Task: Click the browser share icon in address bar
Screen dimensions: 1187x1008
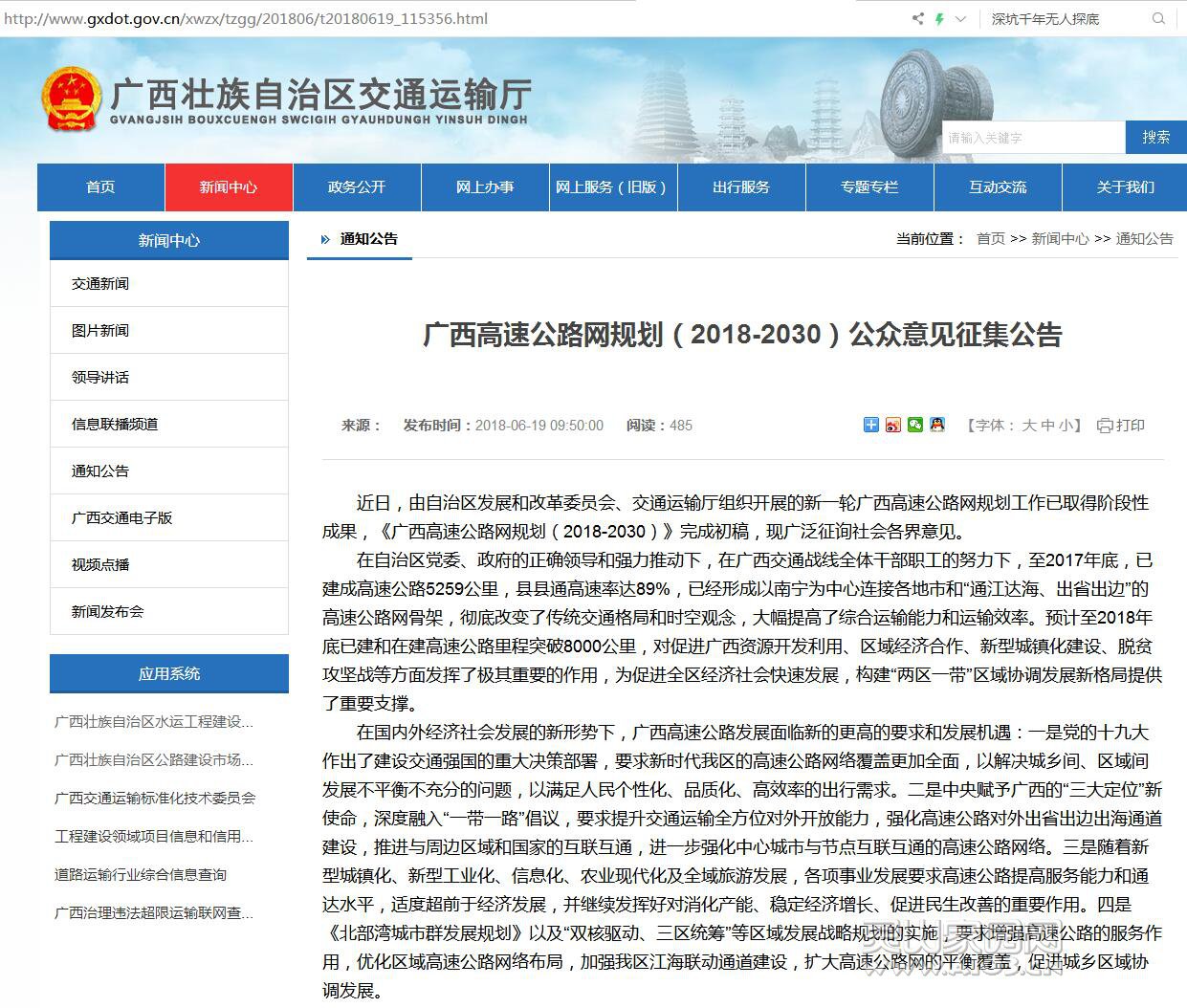Action: pos(918,18)
